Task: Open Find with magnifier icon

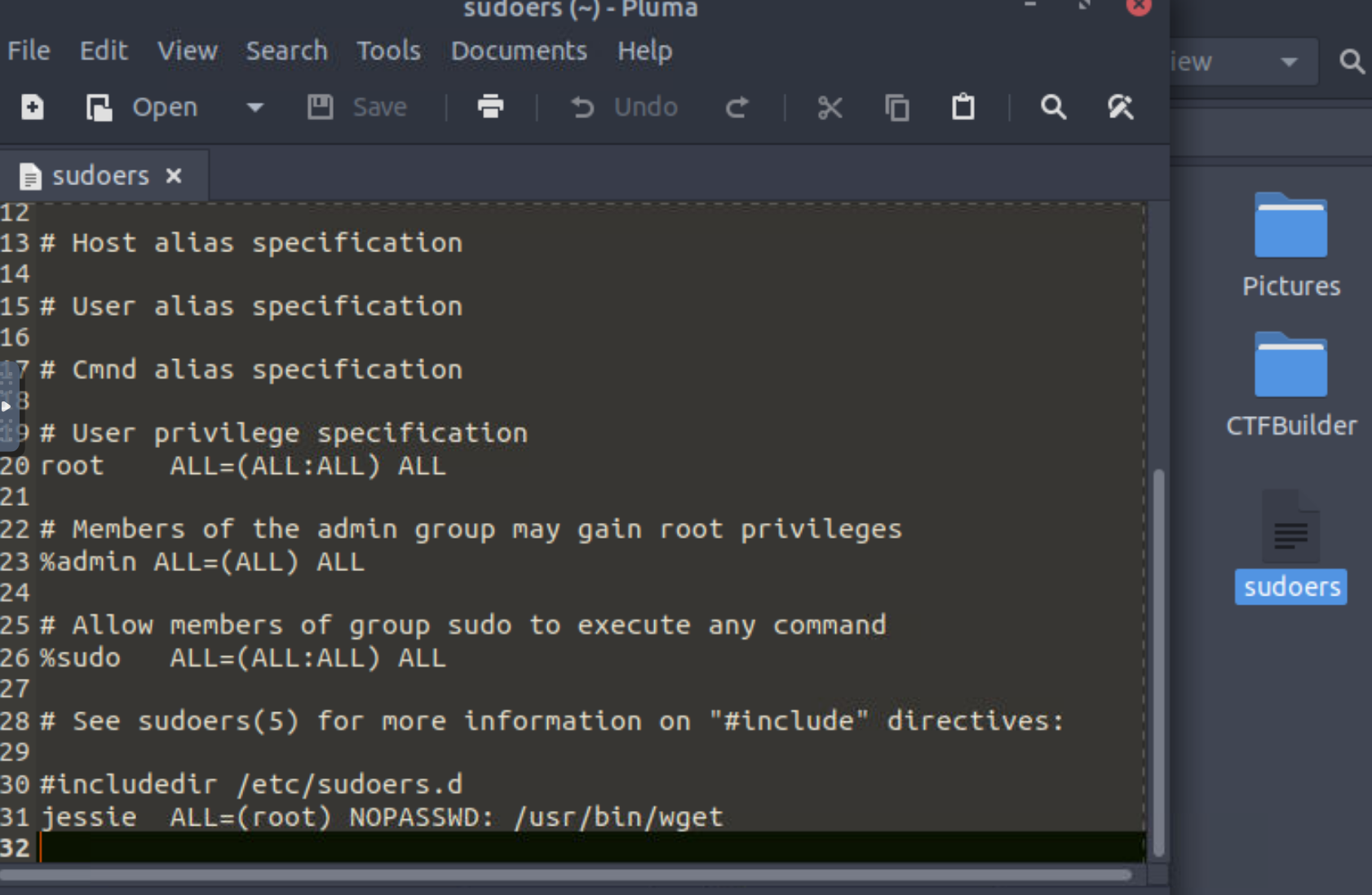Action: click(1053, 107)
